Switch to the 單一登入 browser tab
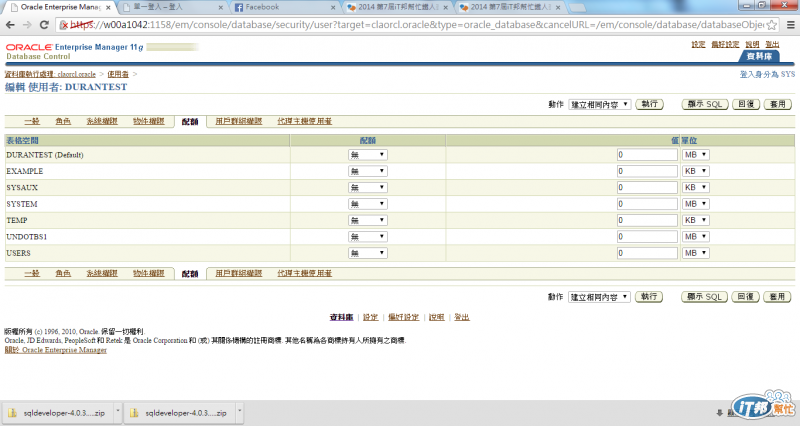 click(171, 7)
